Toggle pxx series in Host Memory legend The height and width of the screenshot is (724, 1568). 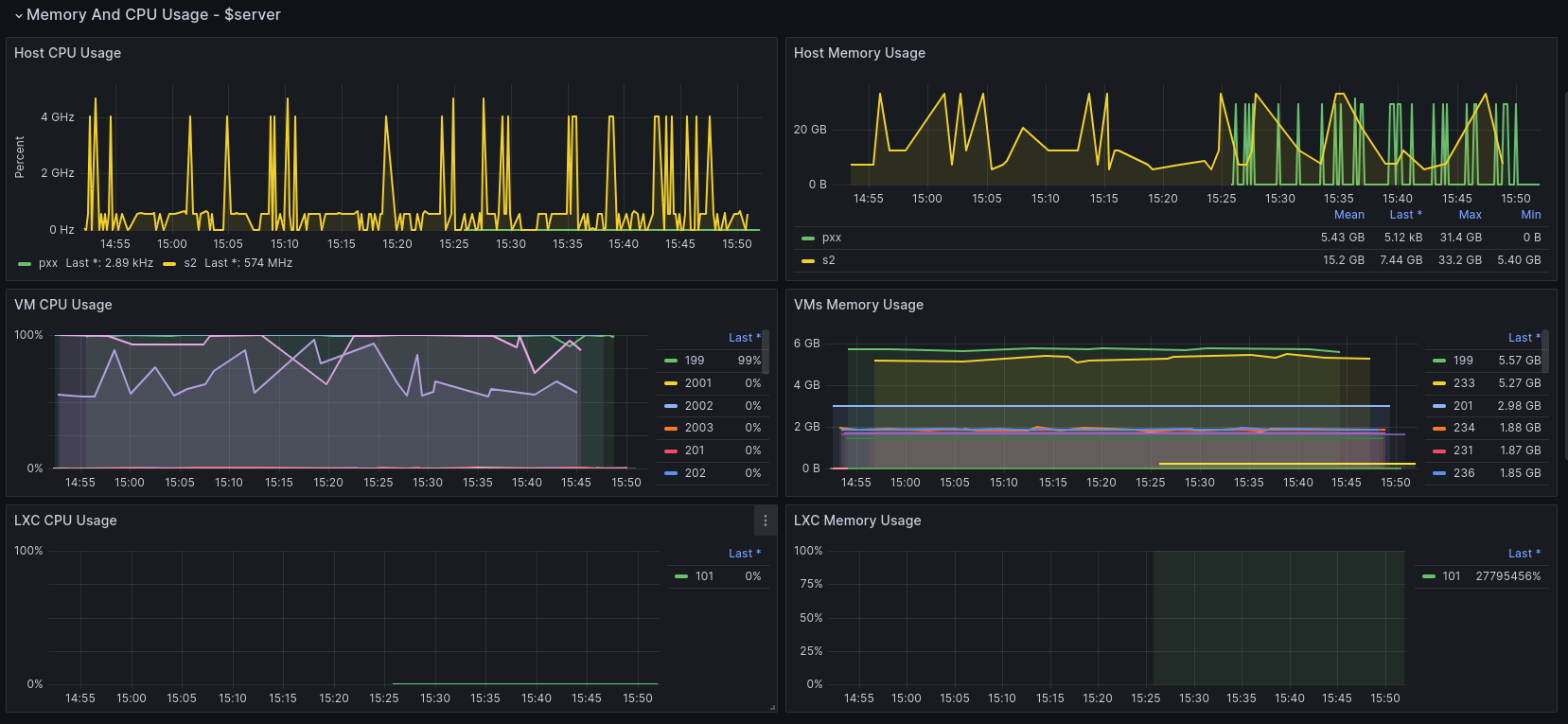point(832,238)
